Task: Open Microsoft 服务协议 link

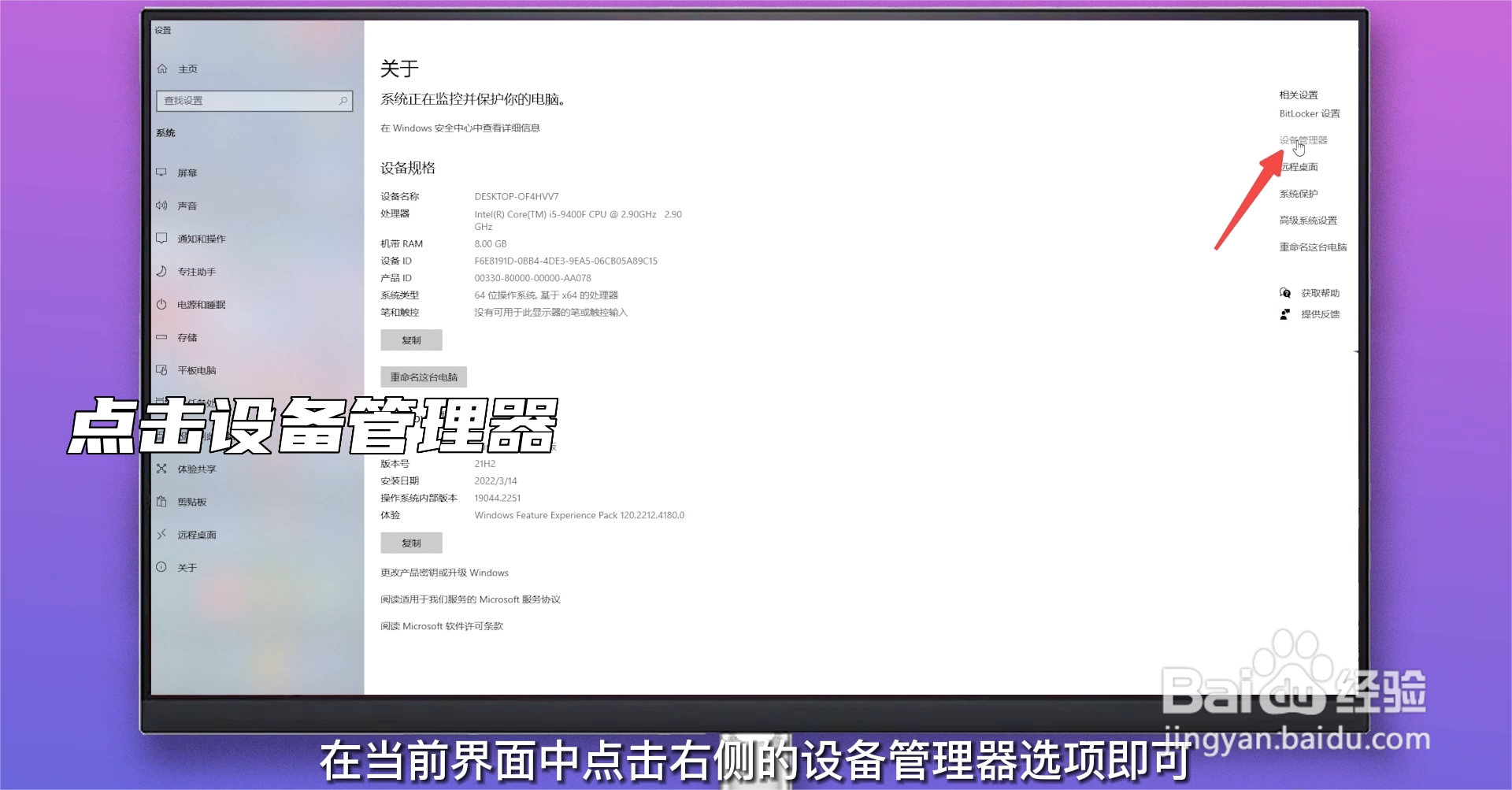Action: (x=470, y=599)
